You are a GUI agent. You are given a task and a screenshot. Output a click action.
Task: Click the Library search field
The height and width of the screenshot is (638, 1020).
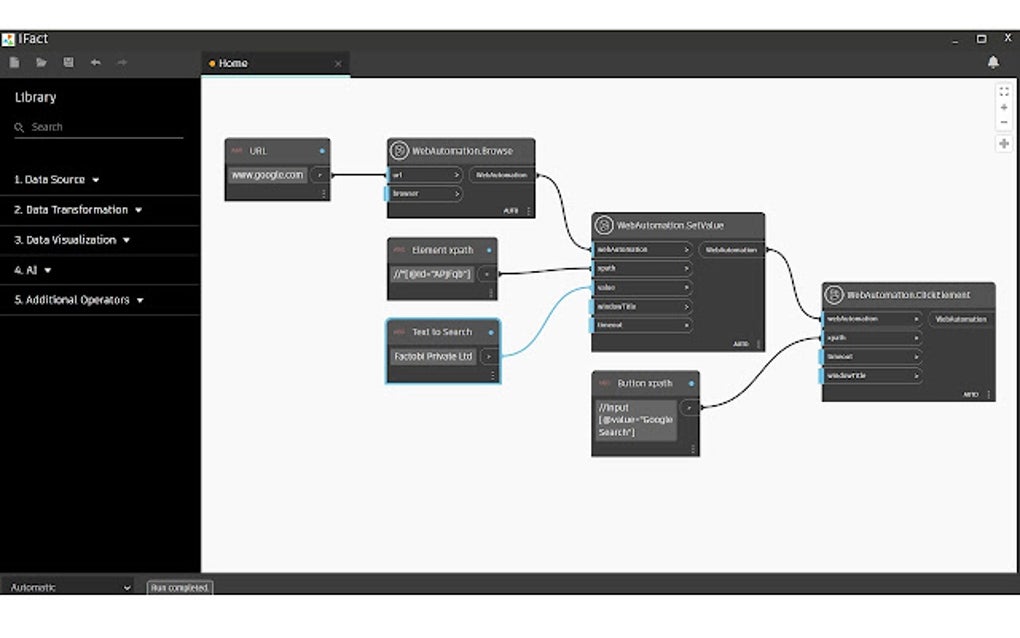click(95, 127)
